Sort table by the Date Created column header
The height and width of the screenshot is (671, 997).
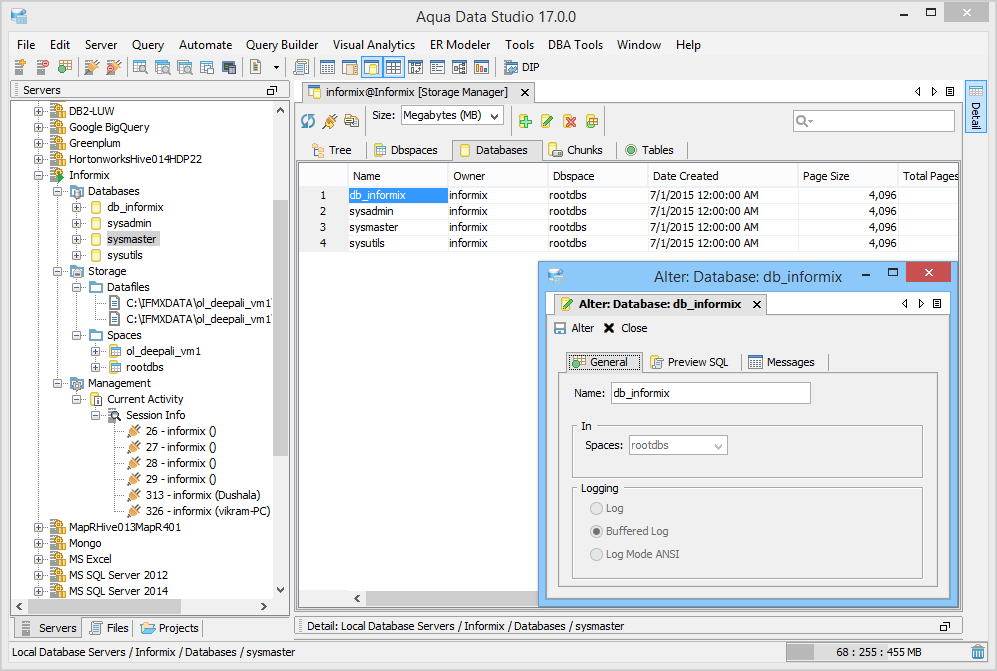[722, 176]
